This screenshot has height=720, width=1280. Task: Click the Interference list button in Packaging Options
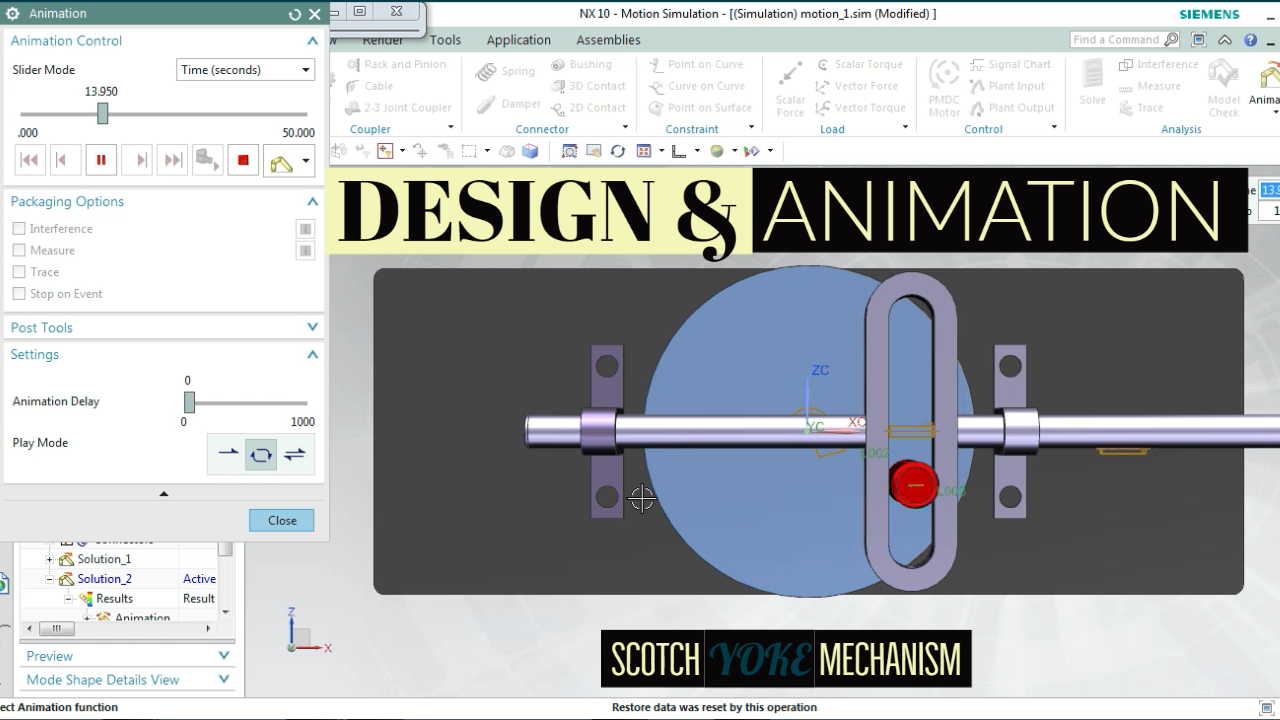point(305,229)
